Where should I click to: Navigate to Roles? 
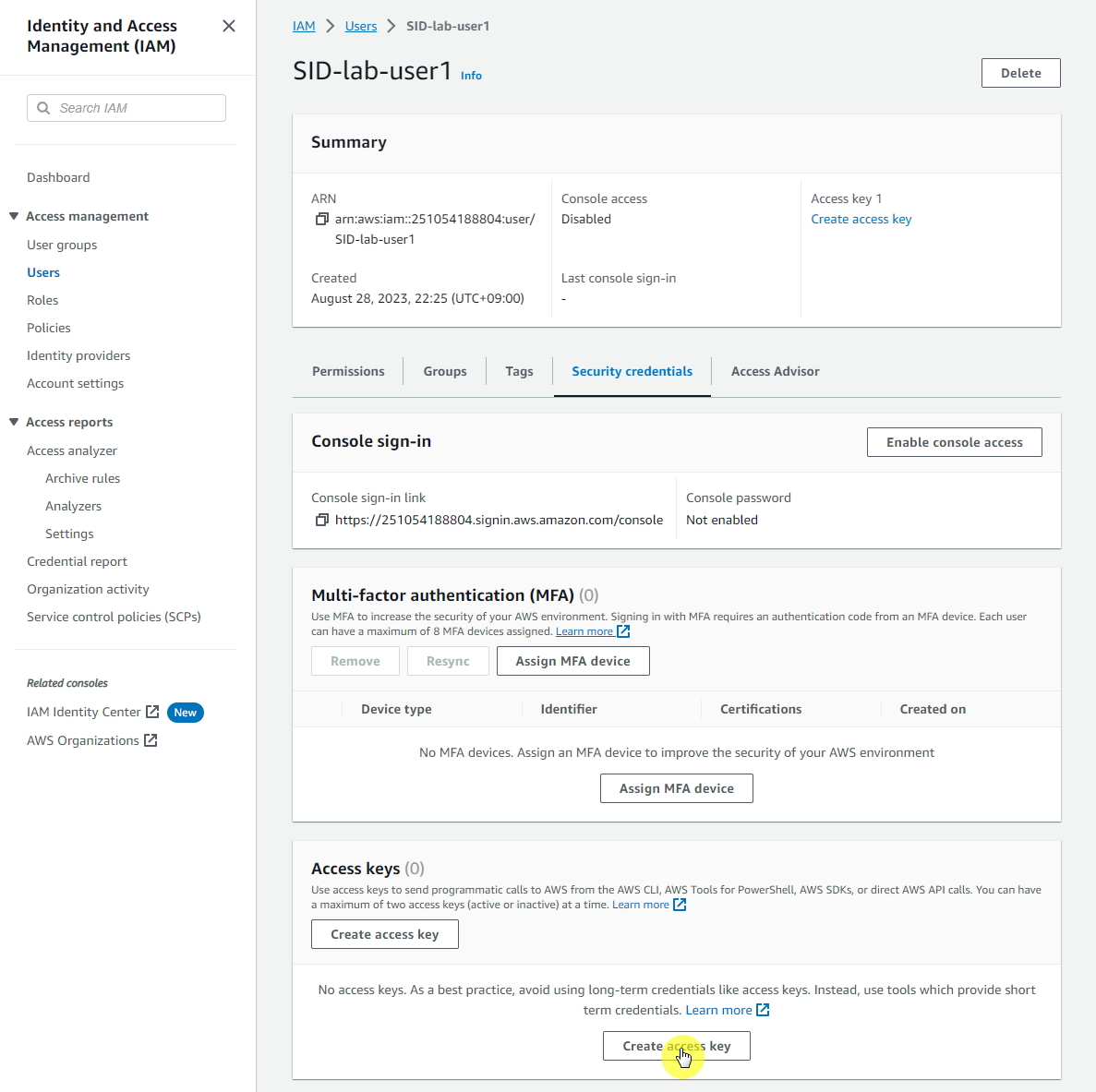(x=42, y=300)
